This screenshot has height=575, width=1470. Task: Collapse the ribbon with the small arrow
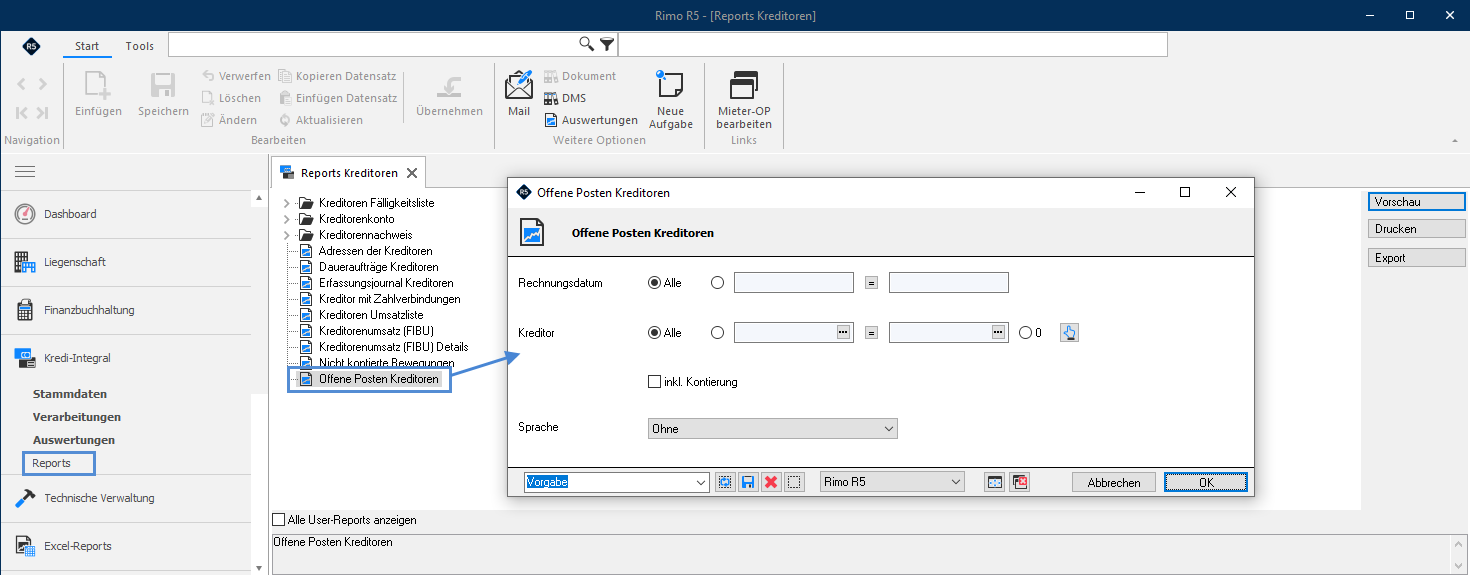coord(1454,141)
